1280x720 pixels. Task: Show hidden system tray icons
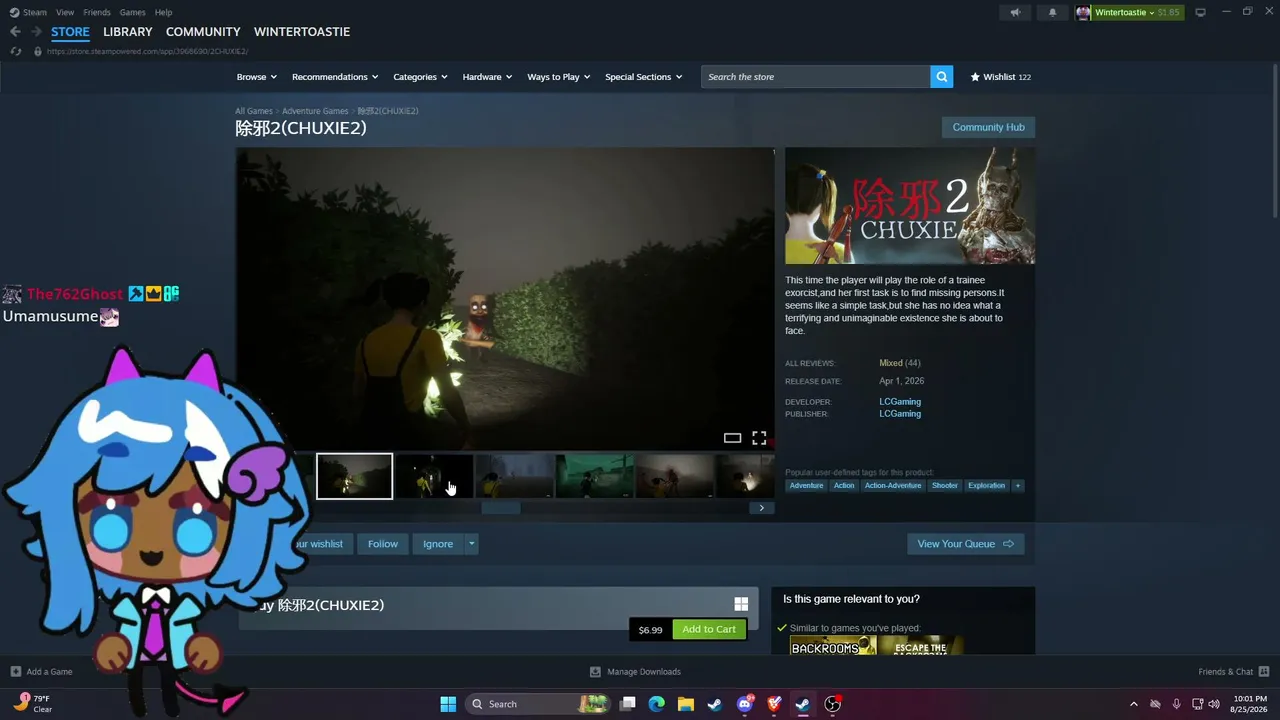point(1133,704)
